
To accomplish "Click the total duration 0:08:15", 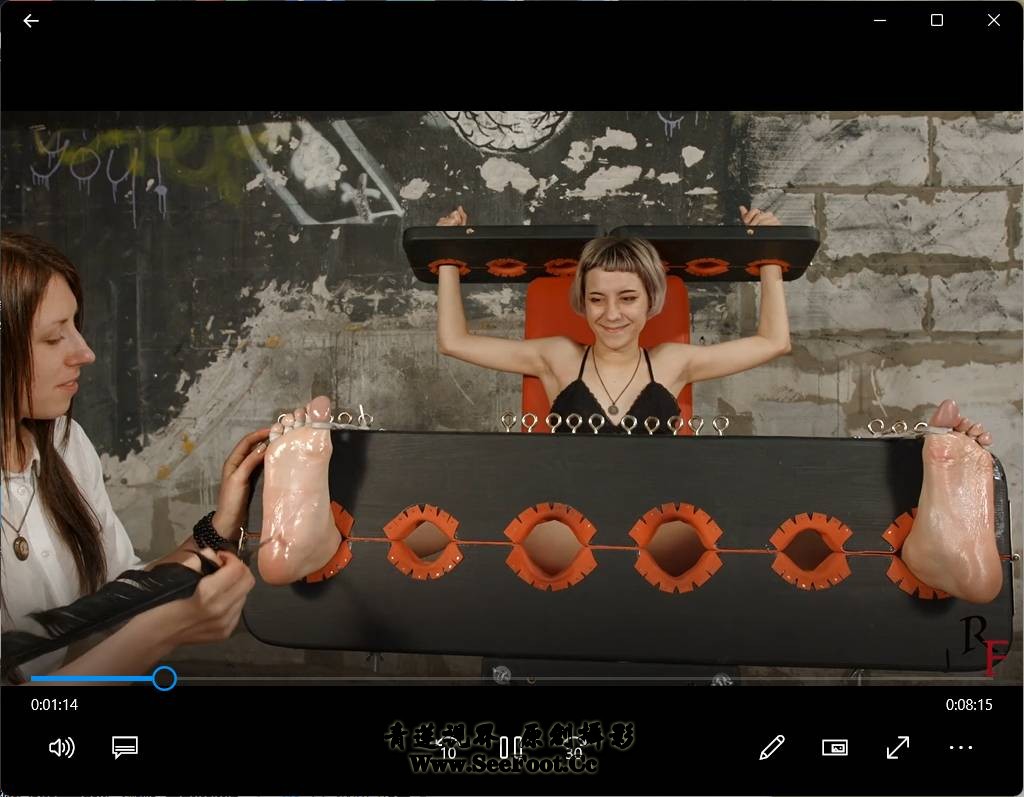I will tap(969, 705).
